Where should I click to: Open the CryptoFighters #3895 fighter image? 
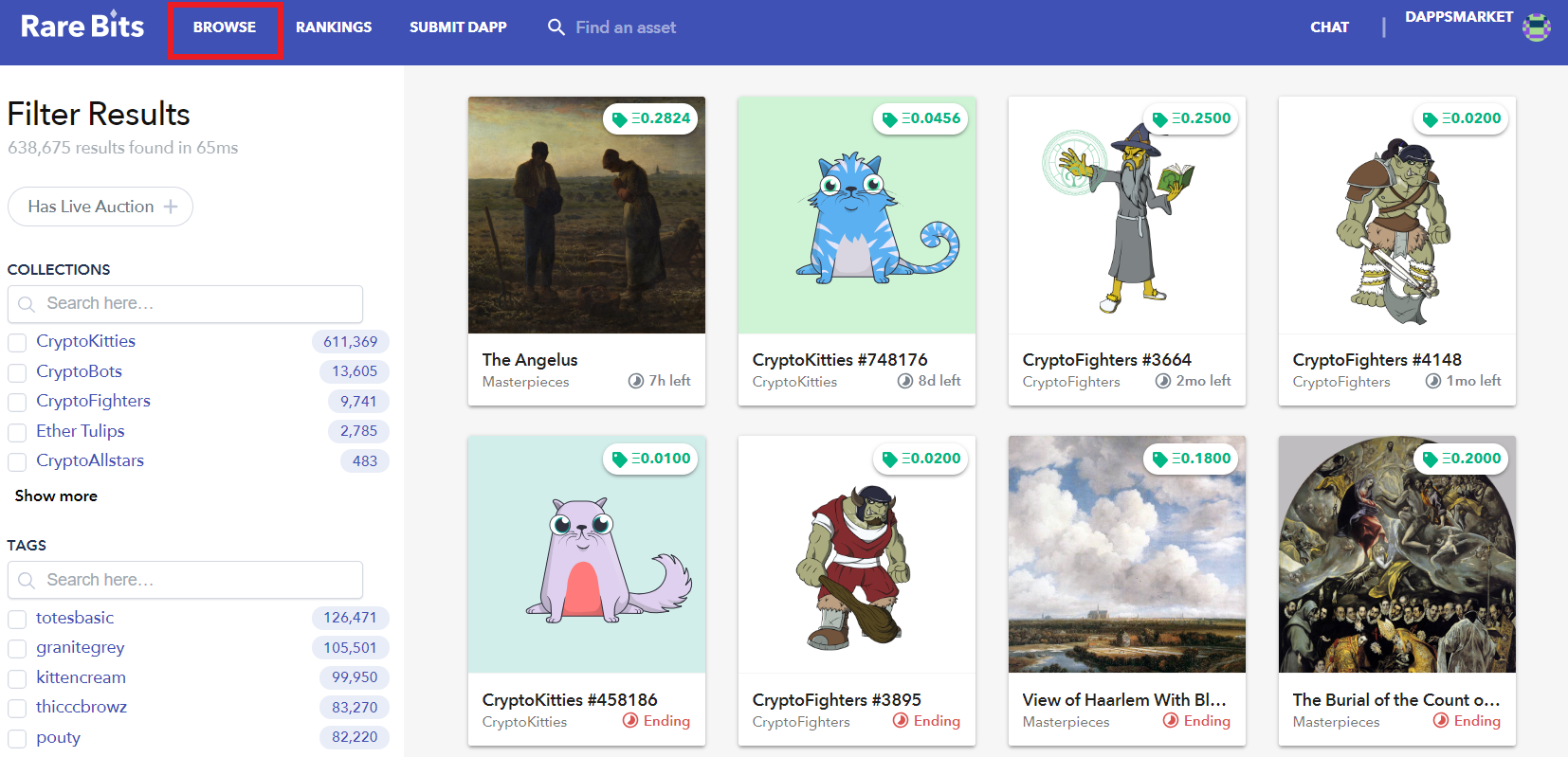pyautogui.click(x=857, y=554)
